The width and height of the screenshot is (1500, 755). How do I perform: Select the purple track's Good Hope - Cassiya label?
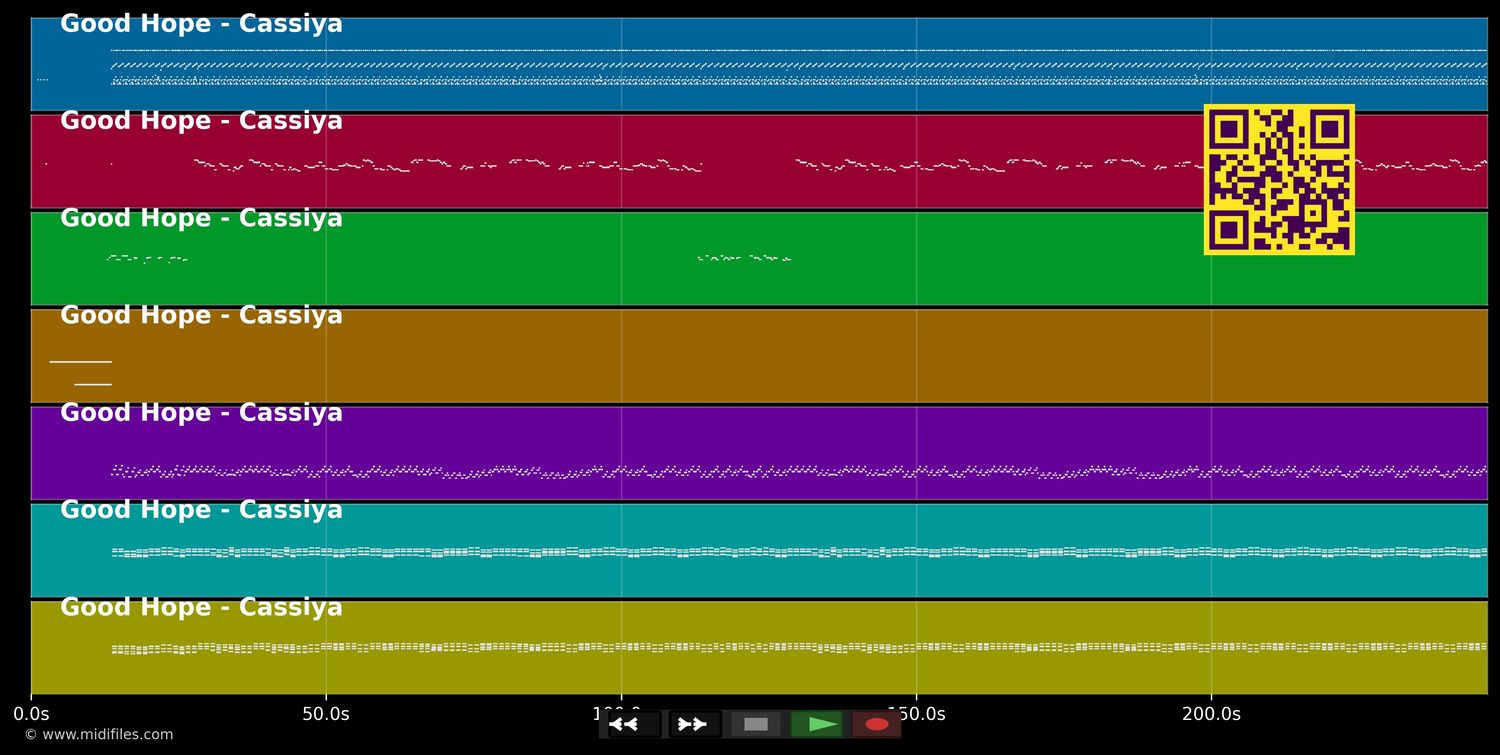point(201,413)
